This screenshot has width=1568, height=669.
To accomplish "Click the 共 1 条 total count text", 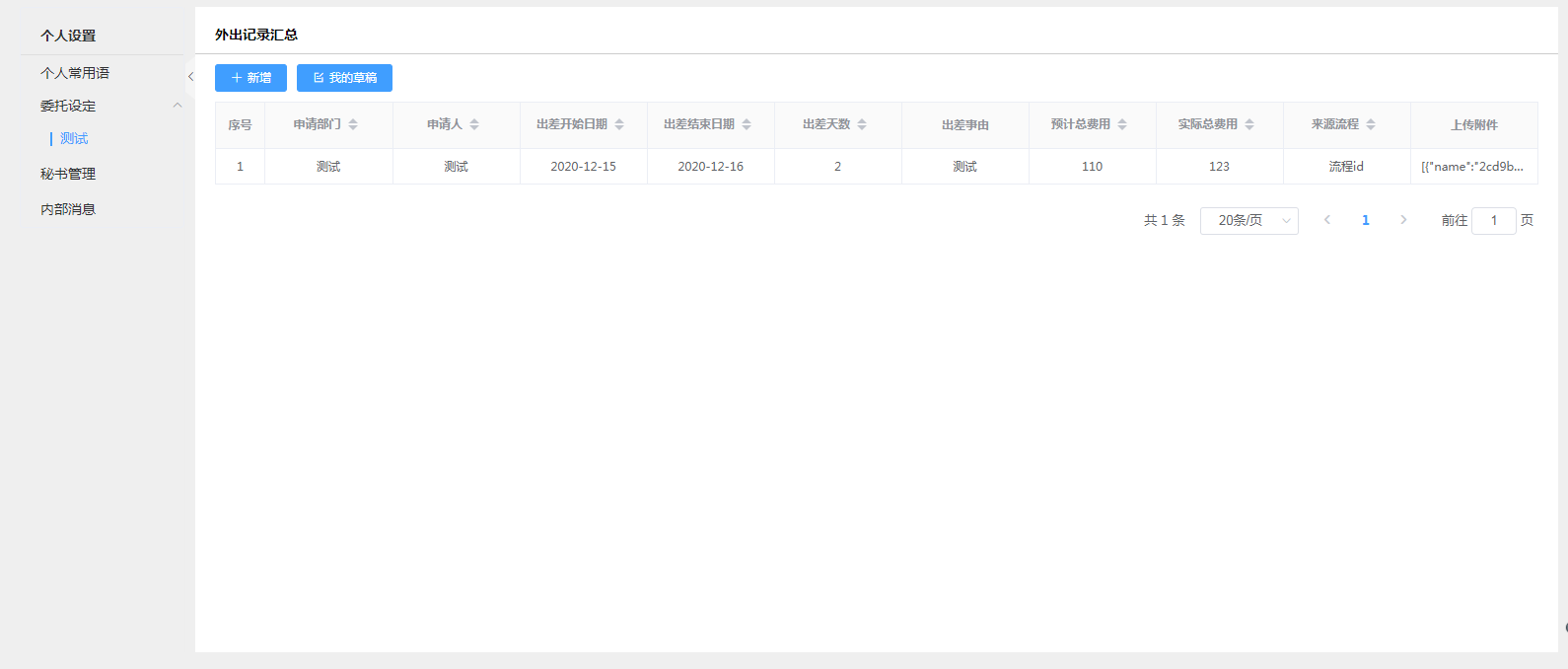I will [x=1165, y=220].
